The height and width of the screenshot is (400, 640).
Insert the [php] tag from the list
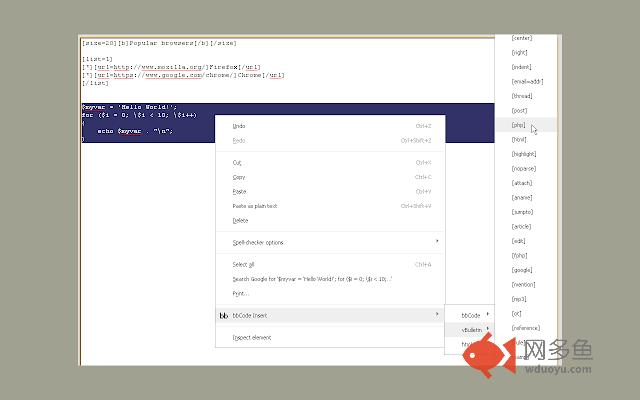(519, 125)
